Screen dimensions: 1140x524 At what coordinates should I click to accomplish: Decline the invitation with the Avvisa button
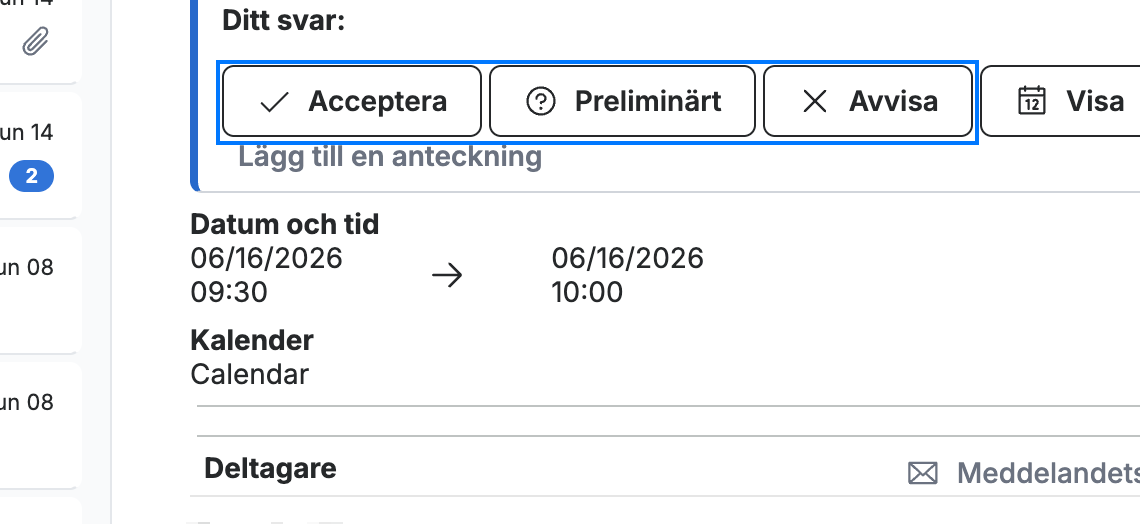click(x=868, y=101)
